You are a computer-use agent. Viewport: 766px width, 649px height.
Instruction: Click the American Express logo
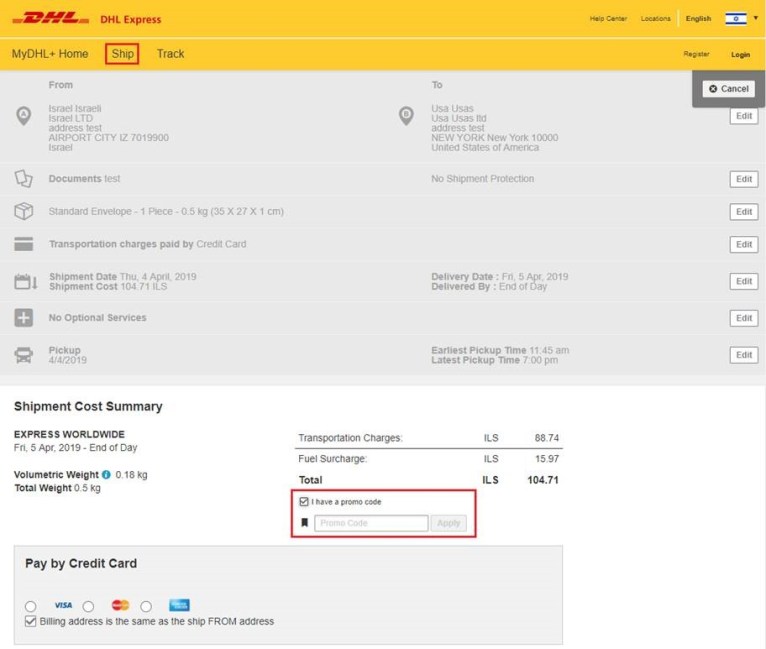pos(179,605)
